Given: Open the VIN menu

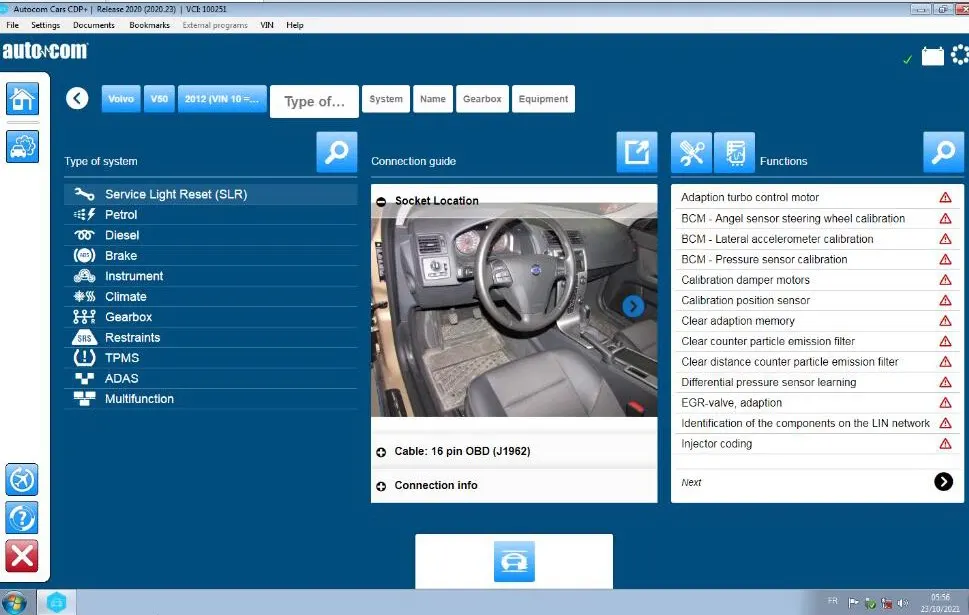Looking at the screenshot, I should pyautogui.click(x=267, y=25).
